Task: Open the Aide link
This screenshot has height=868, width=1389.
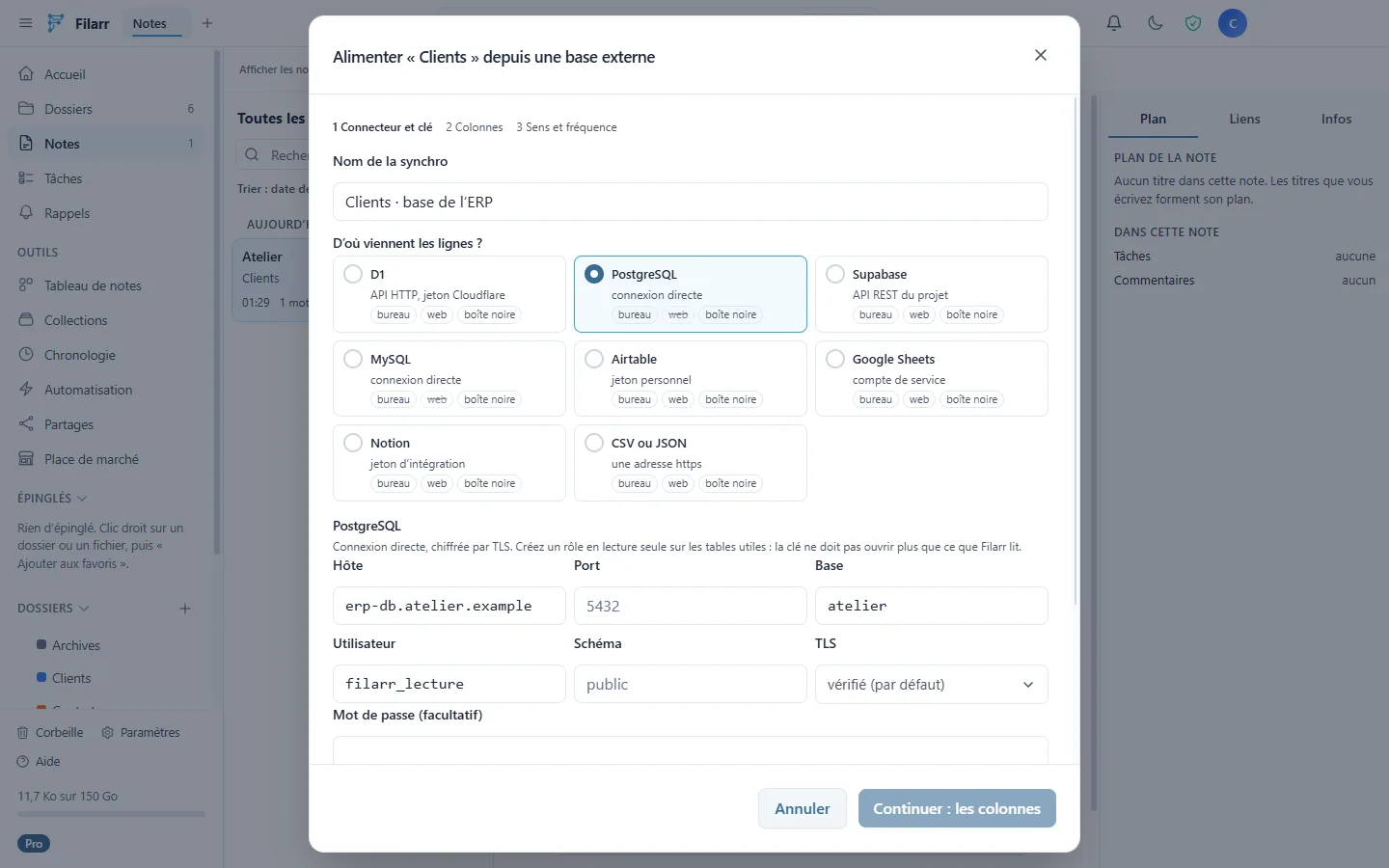Action: pos(39,762)
